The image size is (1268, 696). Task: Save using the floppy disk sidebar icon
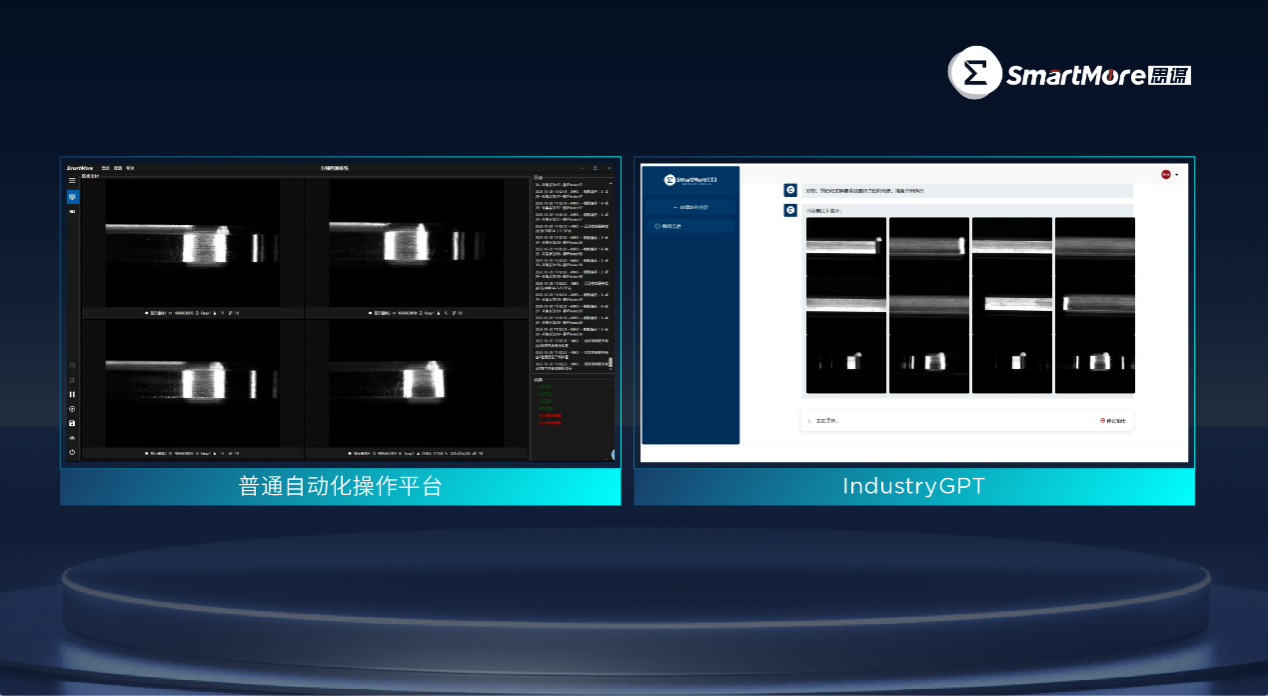(x=72, y=423)
